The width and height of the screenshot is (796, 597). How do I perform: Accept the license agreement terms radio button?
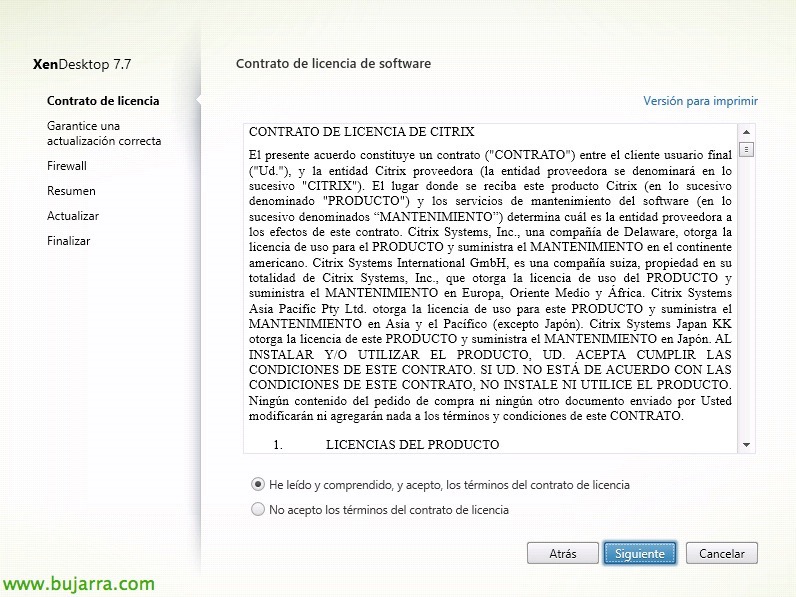coord(258,484)
